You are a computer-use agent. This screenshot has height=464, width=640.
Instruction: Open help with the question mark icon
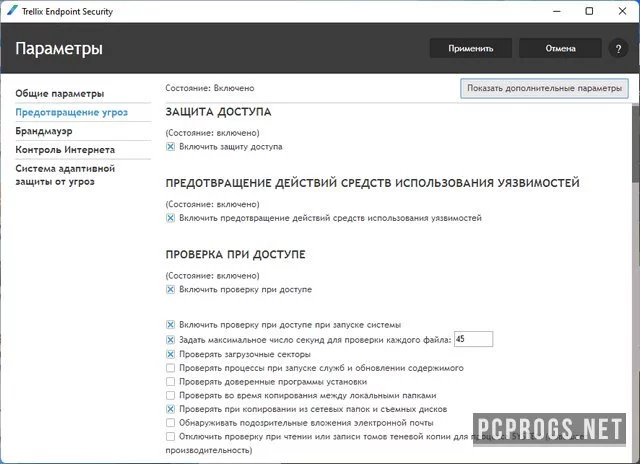[x=618, y=49]
